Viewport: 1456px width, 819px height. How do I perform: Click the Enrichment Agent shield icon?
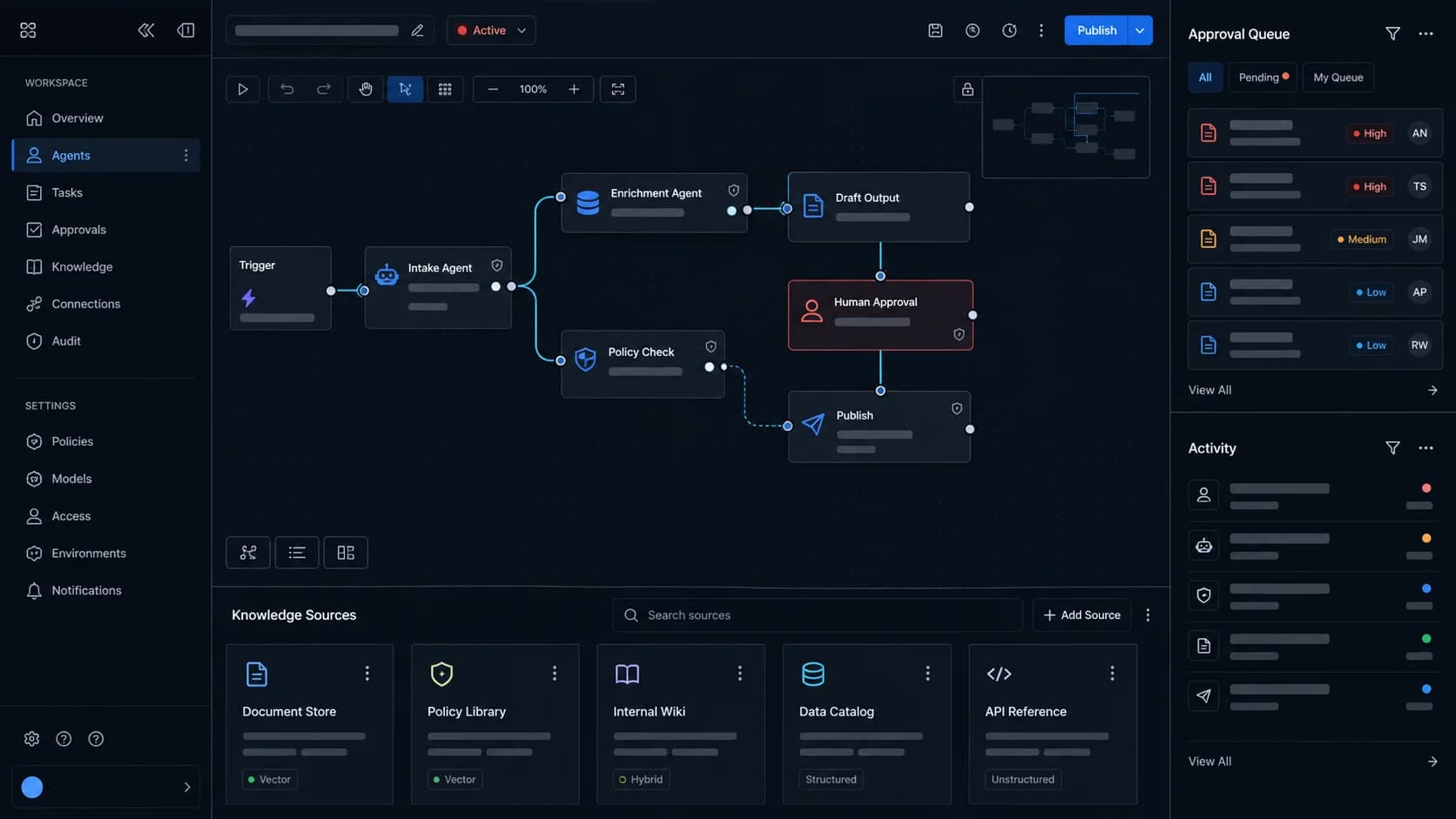[x=733, y=191]
